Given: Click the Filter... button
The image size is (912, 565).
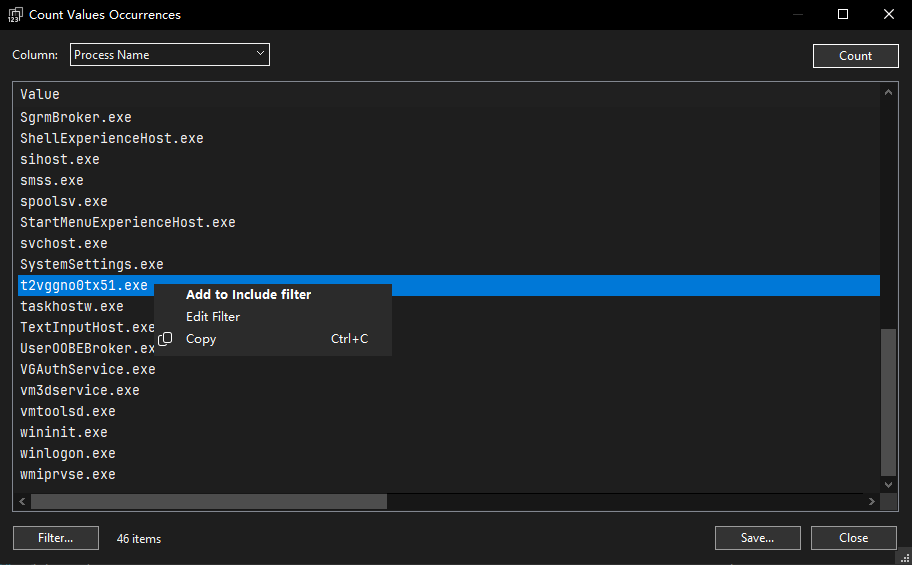Looking at the screenshot, I should [56, 538].
